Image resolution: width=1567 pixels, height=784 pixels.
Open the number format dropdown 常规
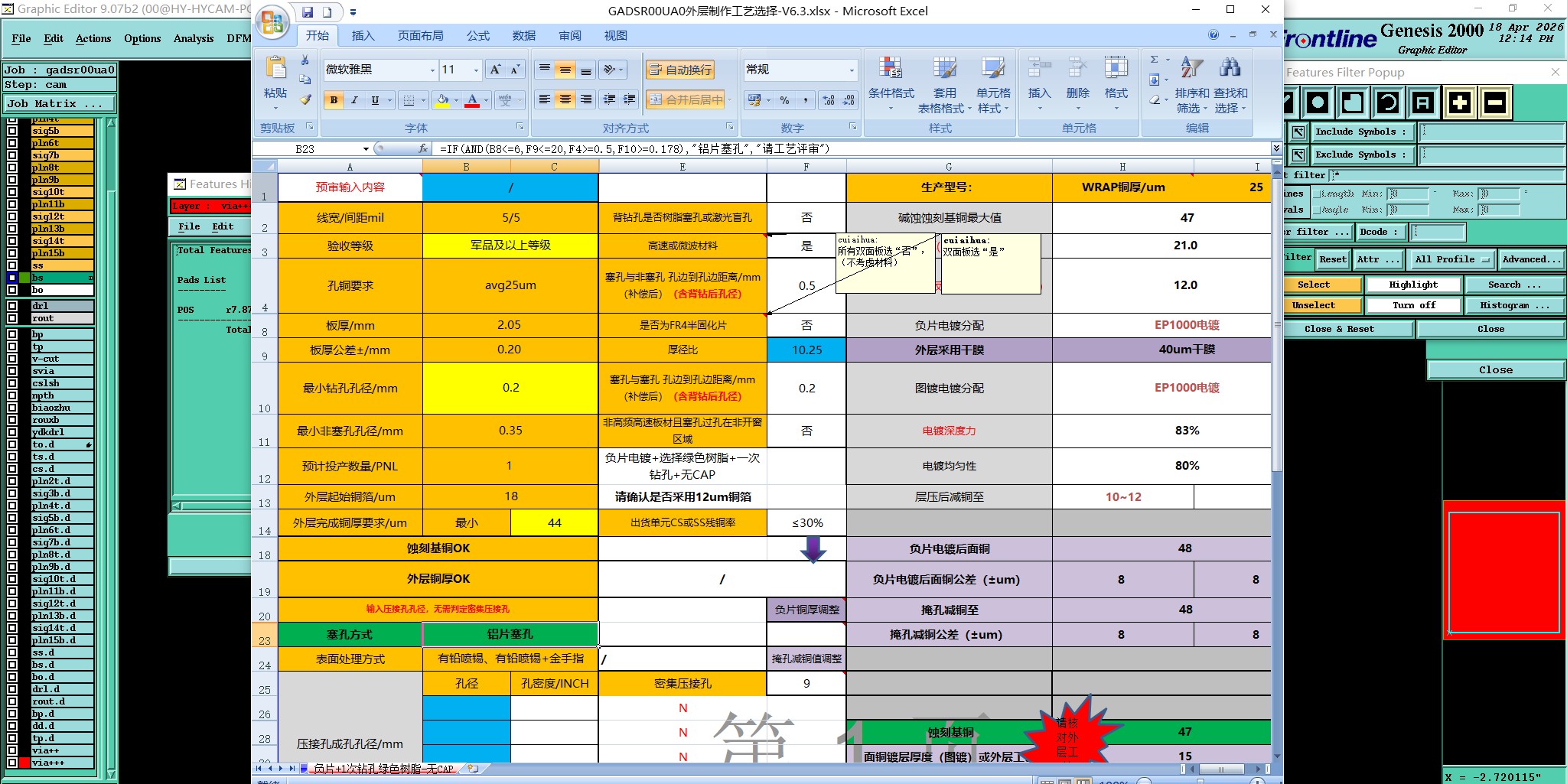852,70
